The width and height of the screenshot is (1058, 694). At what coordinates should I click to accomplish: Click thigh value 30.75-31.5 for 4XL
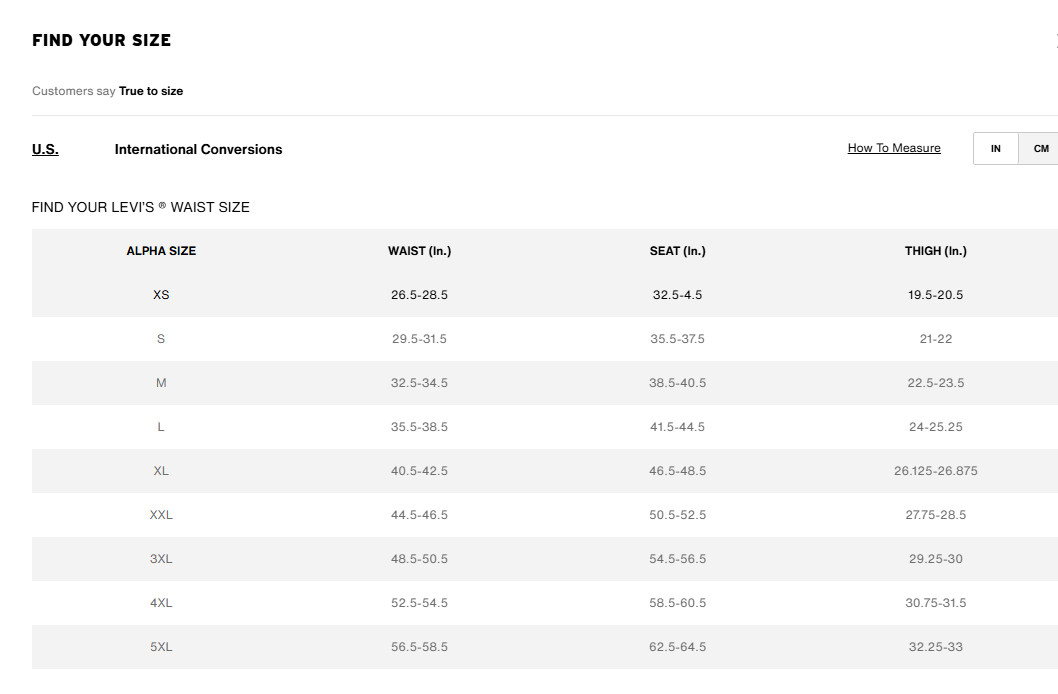coord(935,603)
